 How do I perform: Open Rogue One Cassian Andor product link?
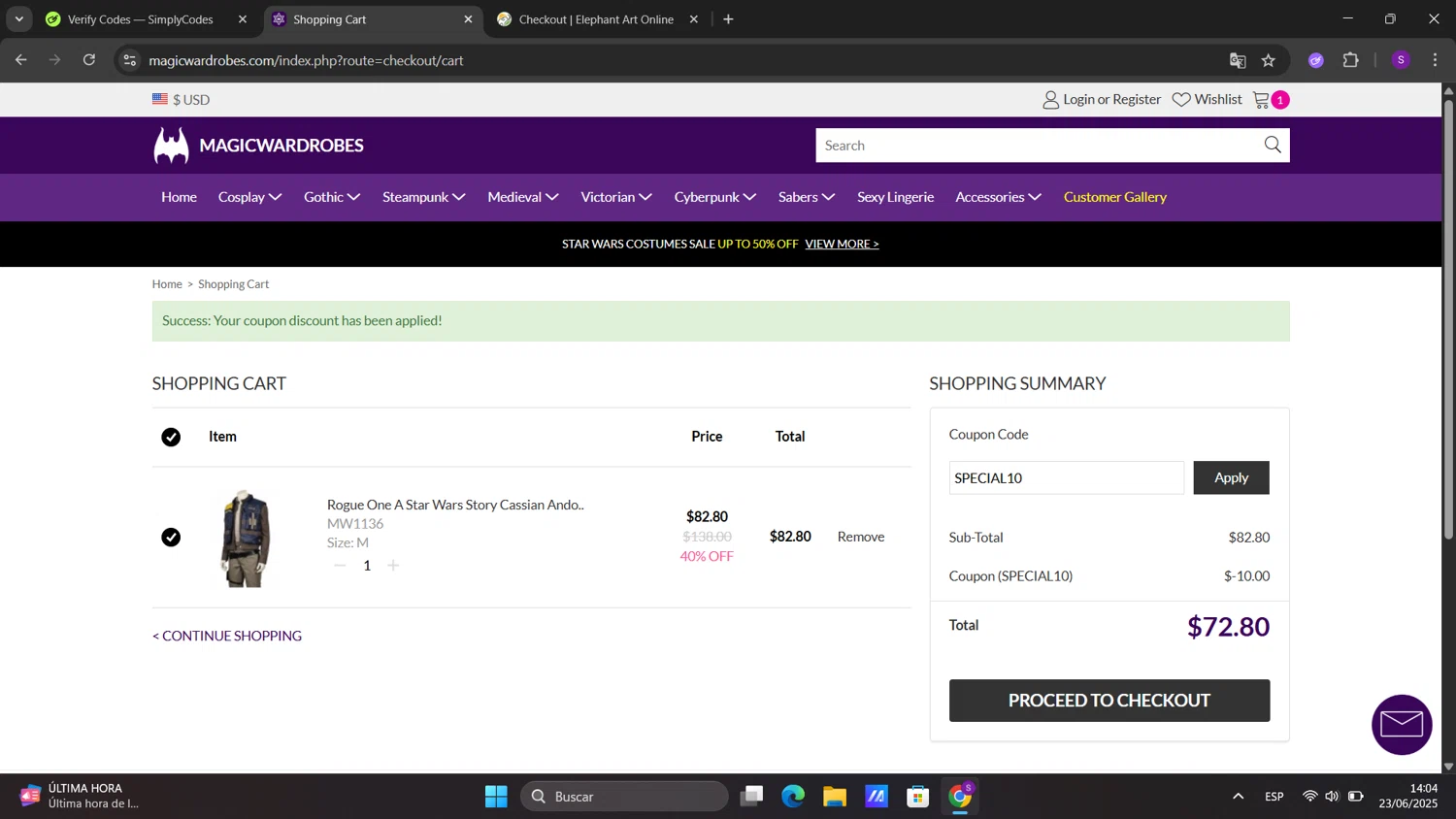point(455,505)
